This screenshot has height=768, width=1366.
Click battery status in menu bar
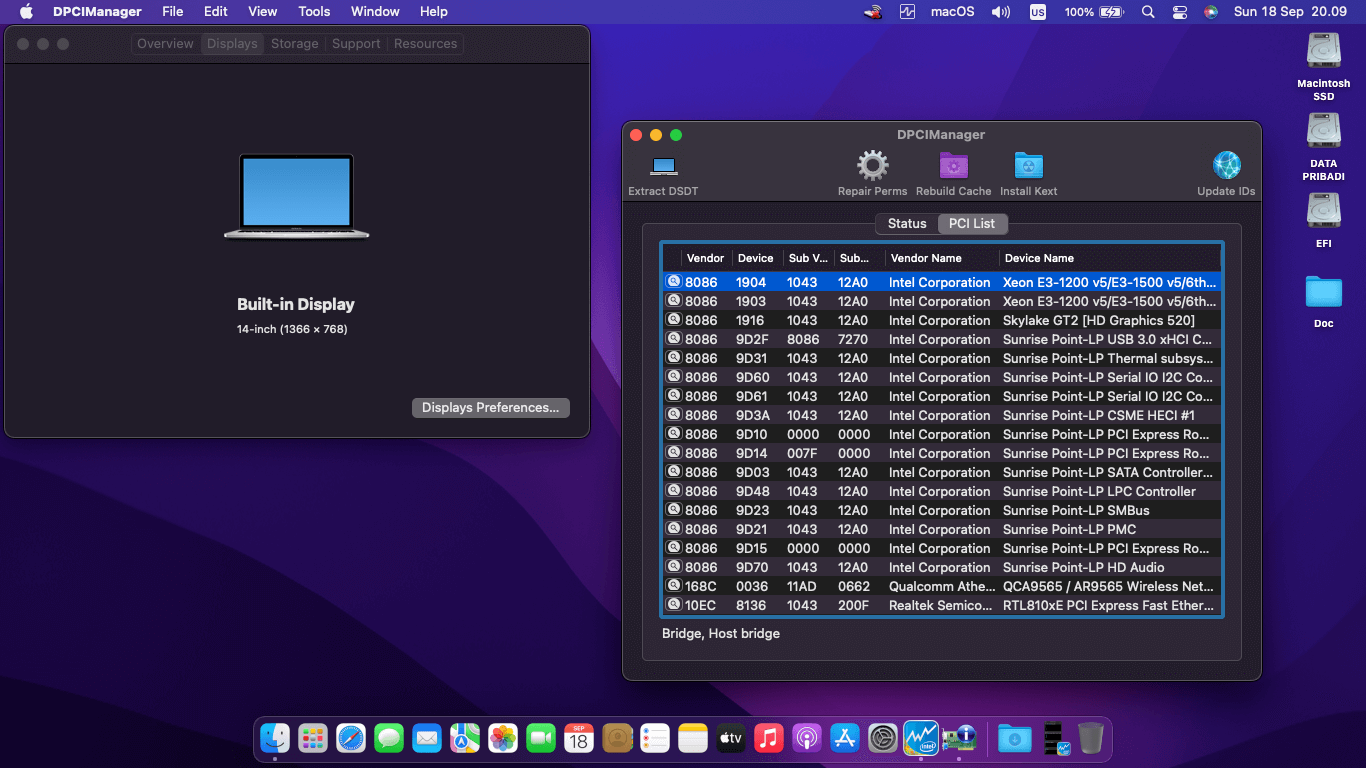1095,12
